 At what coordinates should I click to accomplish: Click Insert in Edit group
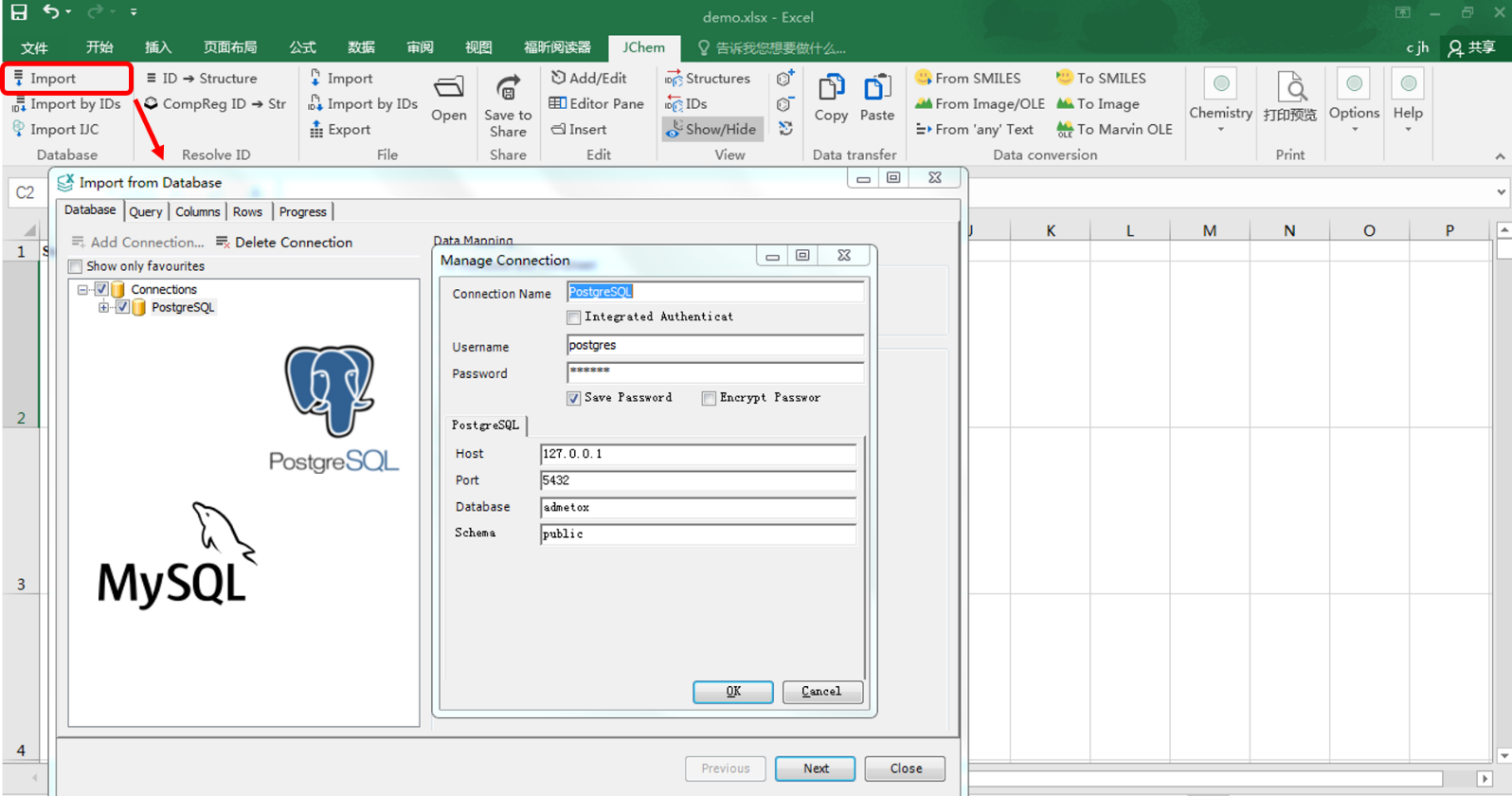tap(579, 129)
